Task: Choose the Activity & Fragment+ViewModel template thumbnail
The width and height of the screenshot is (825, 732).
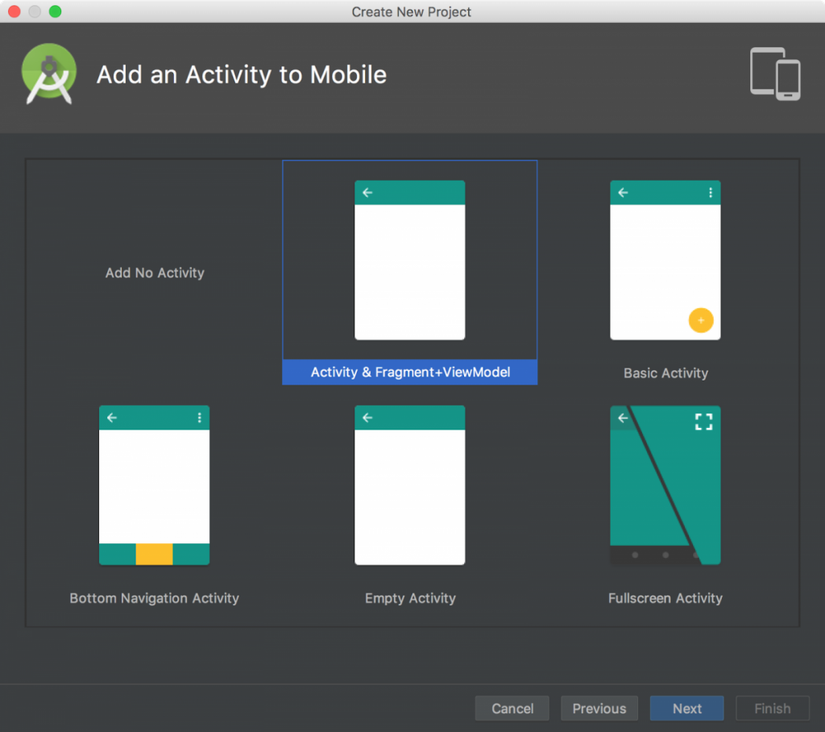Action: coord(410,260)
